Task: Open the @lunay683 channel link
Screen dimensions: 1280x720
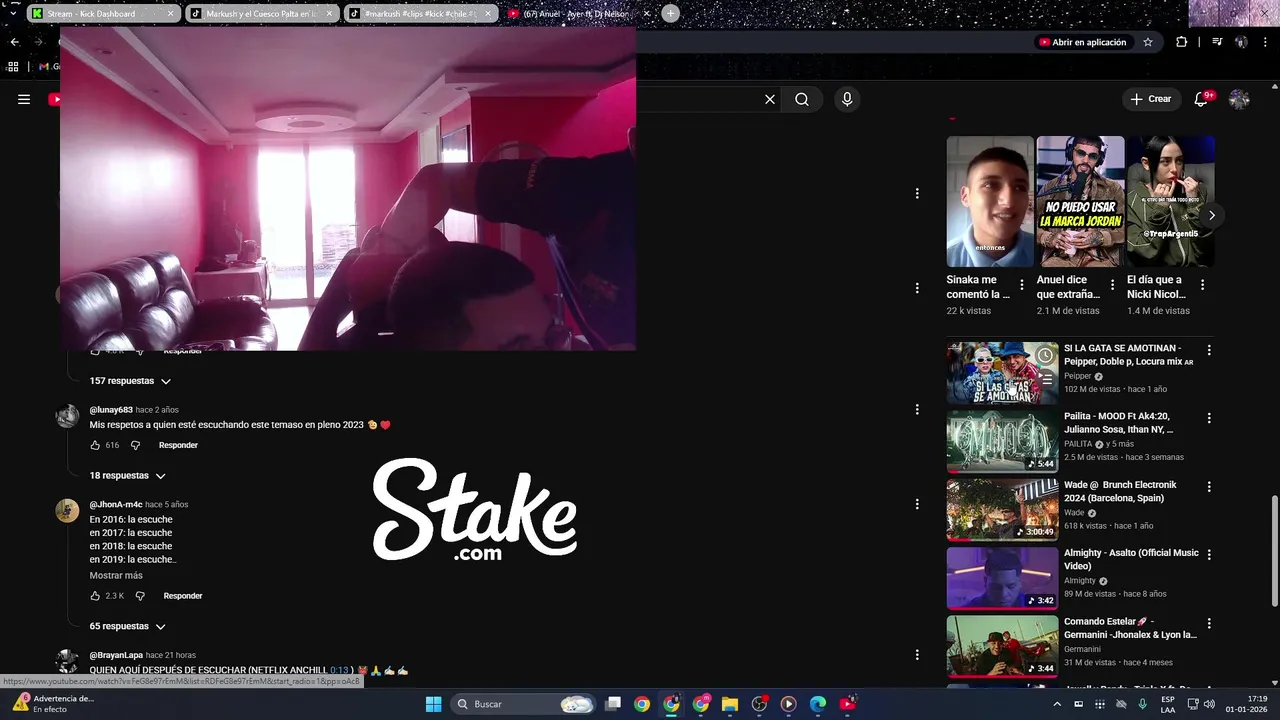Action: point(111,410)
